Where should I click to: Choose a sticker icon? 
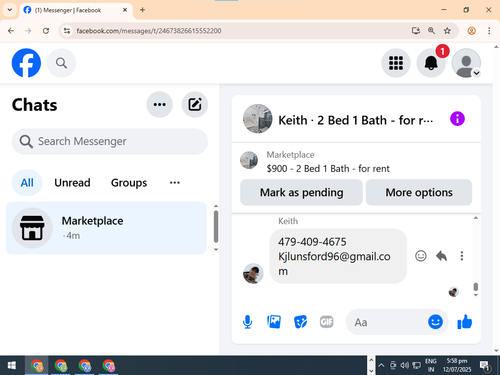(x=300, y=322)
